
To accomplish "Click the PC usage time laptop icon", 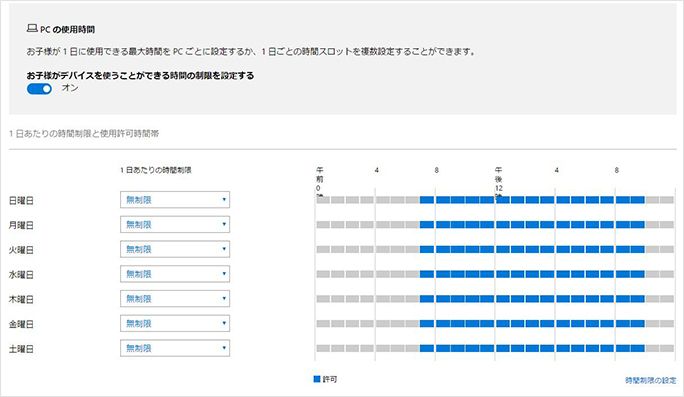I will click(32, 29).
